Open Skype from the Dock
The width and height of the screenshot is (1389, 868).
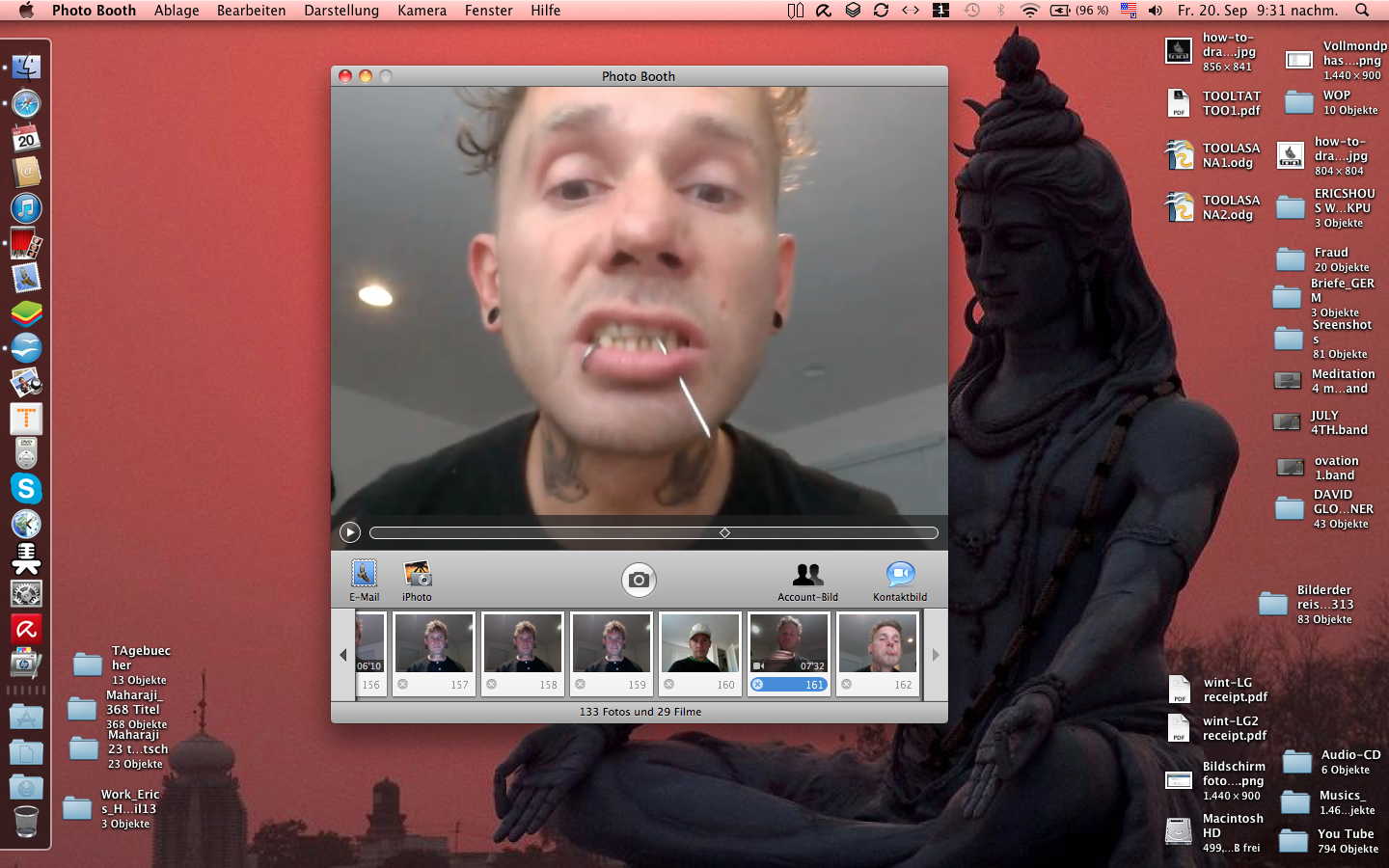click(26, 489)
